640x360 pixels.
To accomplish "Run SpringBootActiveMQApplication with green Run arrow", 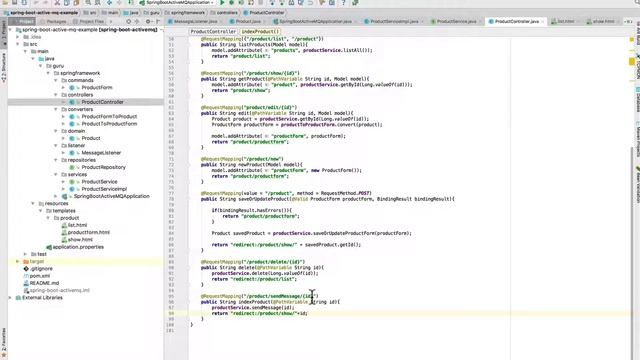I will coord(222,2).
